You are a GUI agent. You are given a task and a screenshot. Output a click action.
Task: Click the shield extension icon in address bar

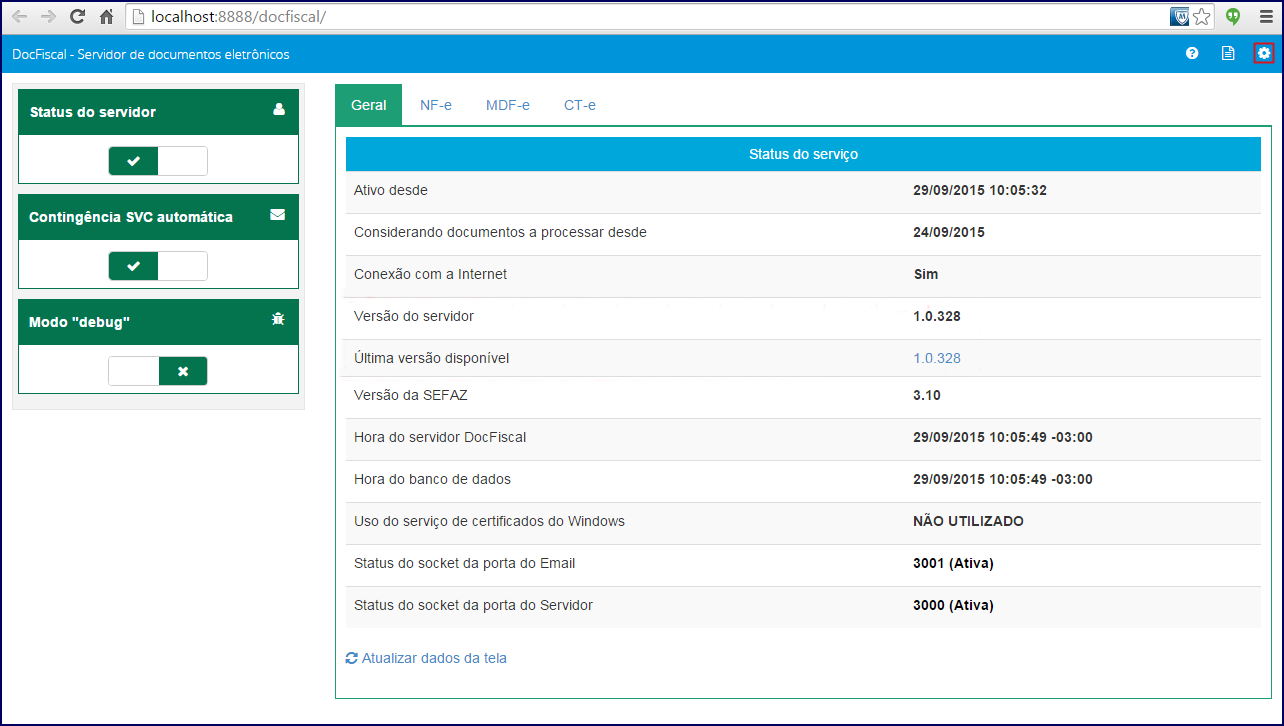point(1180,17)
